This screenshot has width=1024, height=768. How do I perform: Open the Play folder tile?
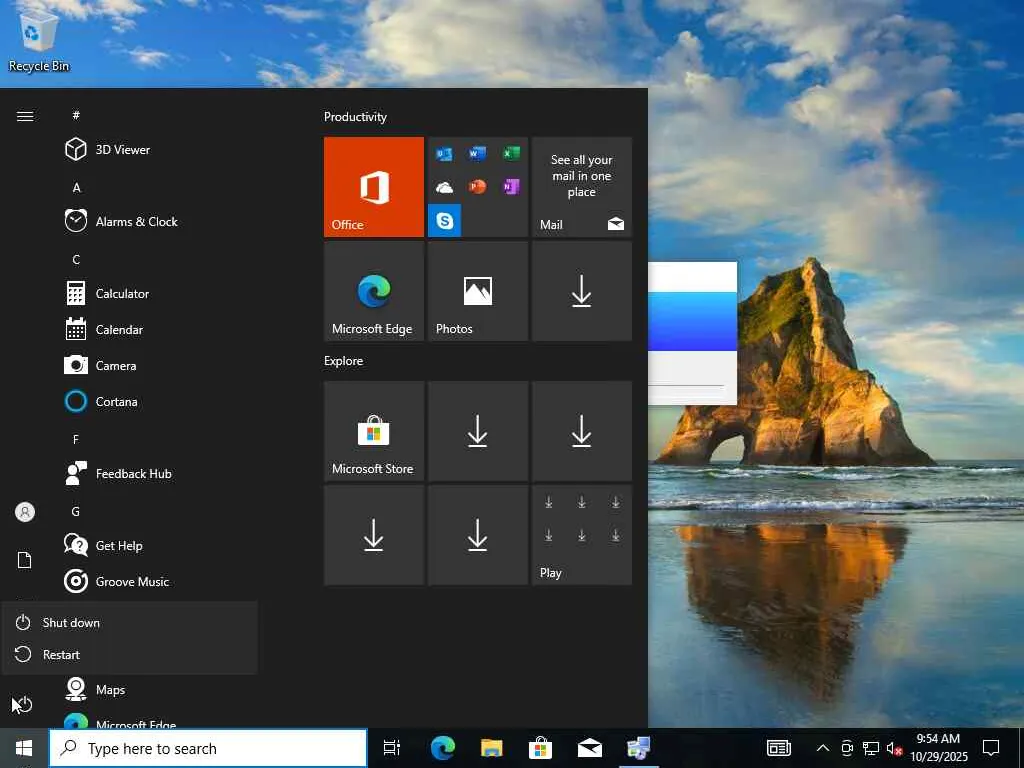pos(581,535)
